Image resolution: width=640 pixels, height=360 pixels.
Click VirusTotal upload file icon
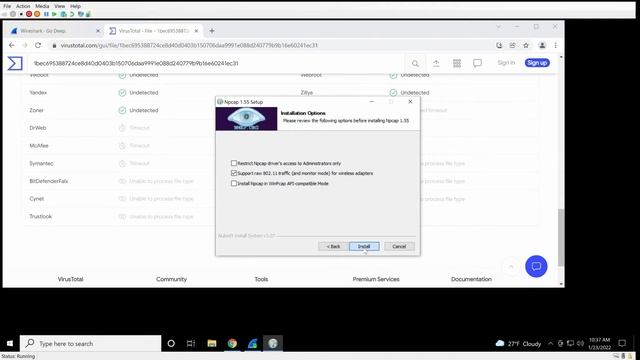(x=436, y=63)
